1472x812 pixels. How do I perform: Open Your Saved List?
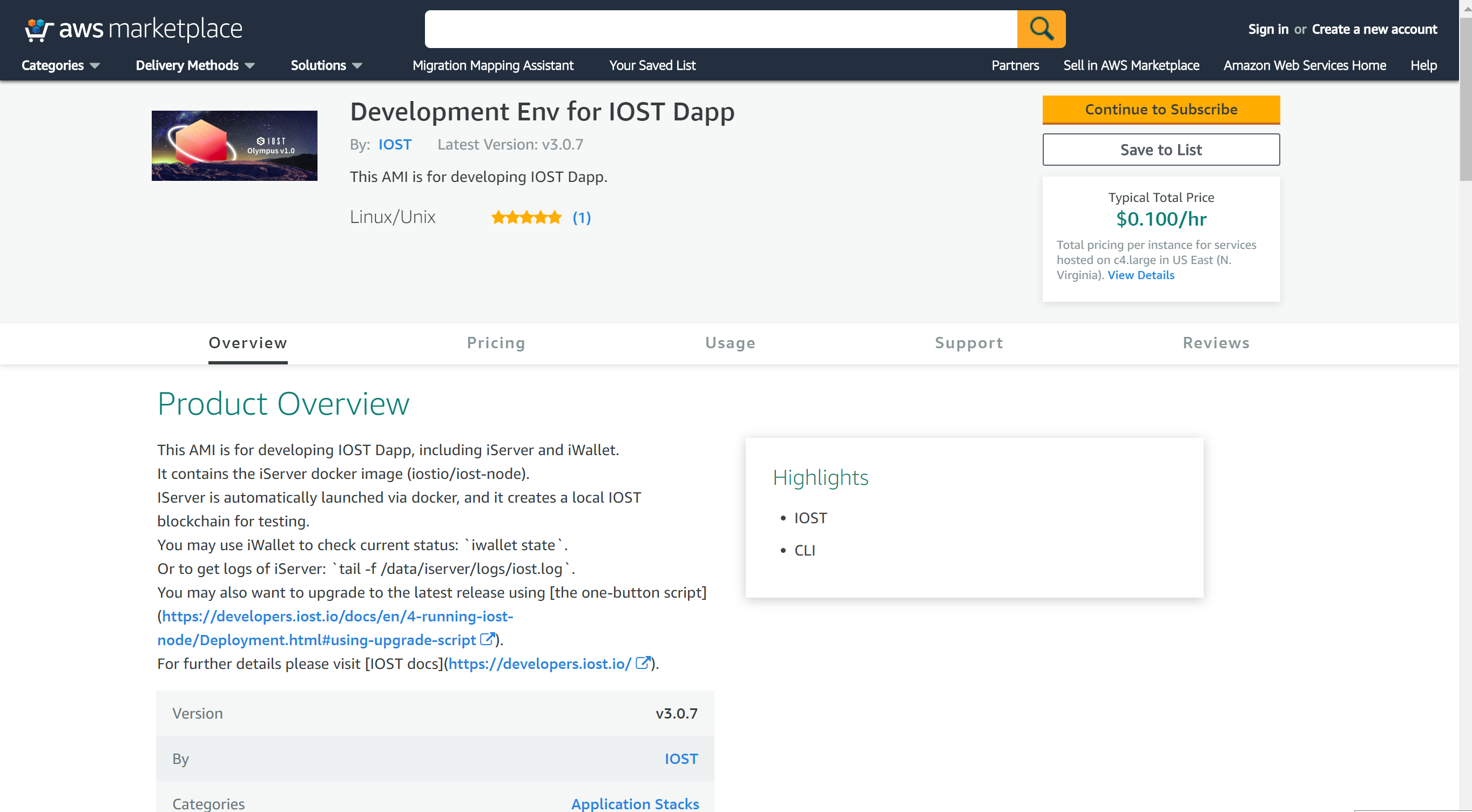point(652,65)
